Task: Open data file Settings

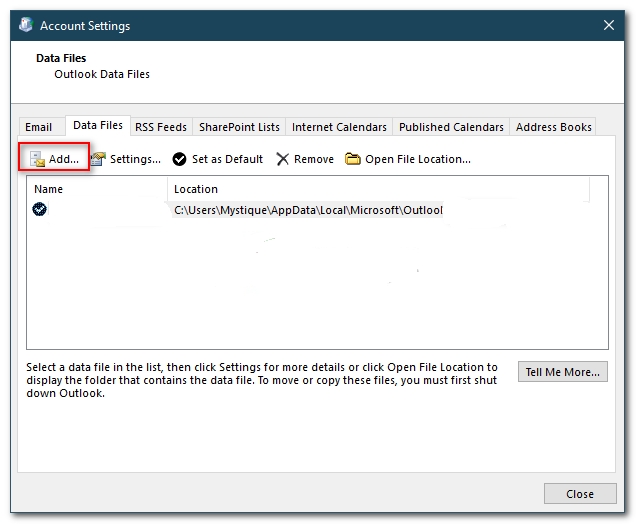Action: [x=126, y=159]
